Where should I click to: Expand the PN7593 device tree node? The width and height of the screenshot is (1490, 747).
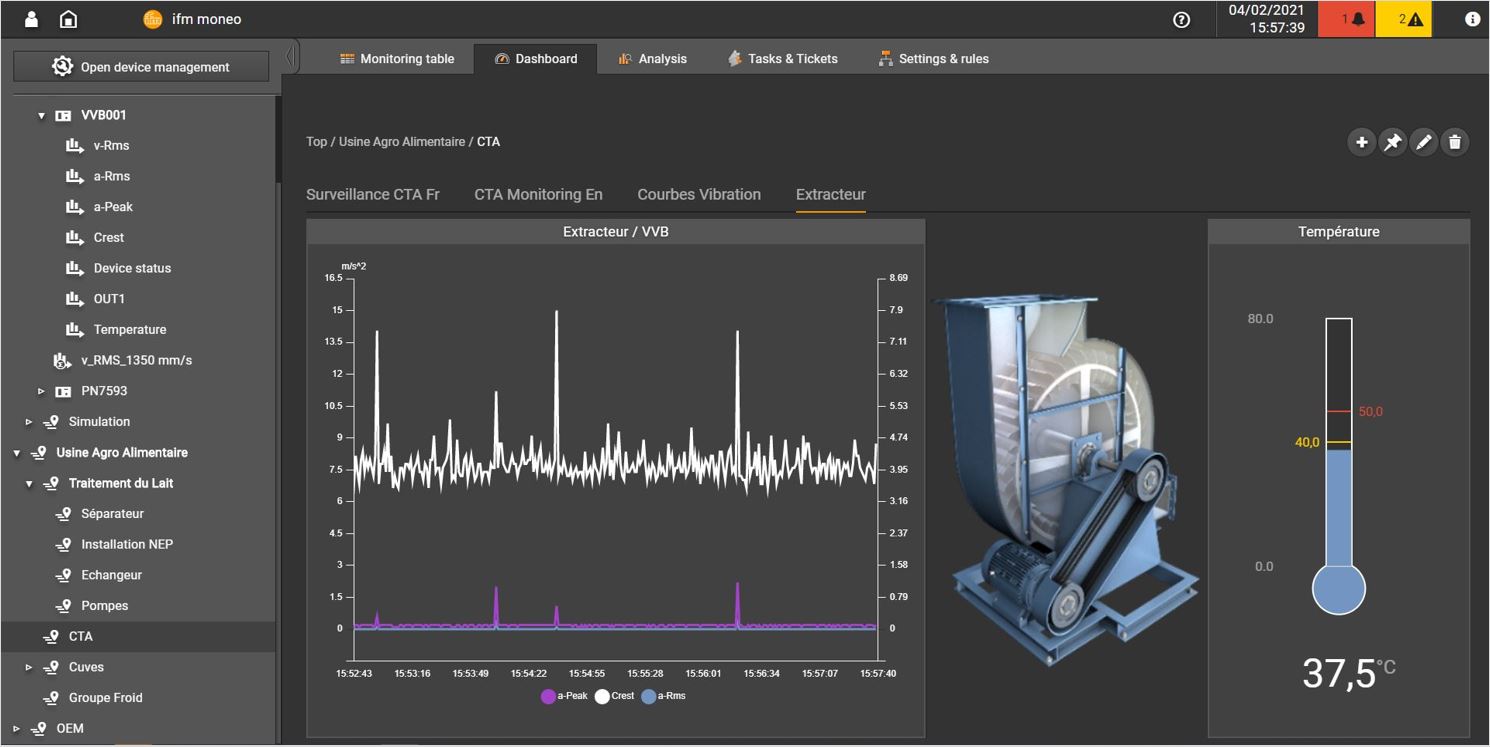tap(41, 391)
